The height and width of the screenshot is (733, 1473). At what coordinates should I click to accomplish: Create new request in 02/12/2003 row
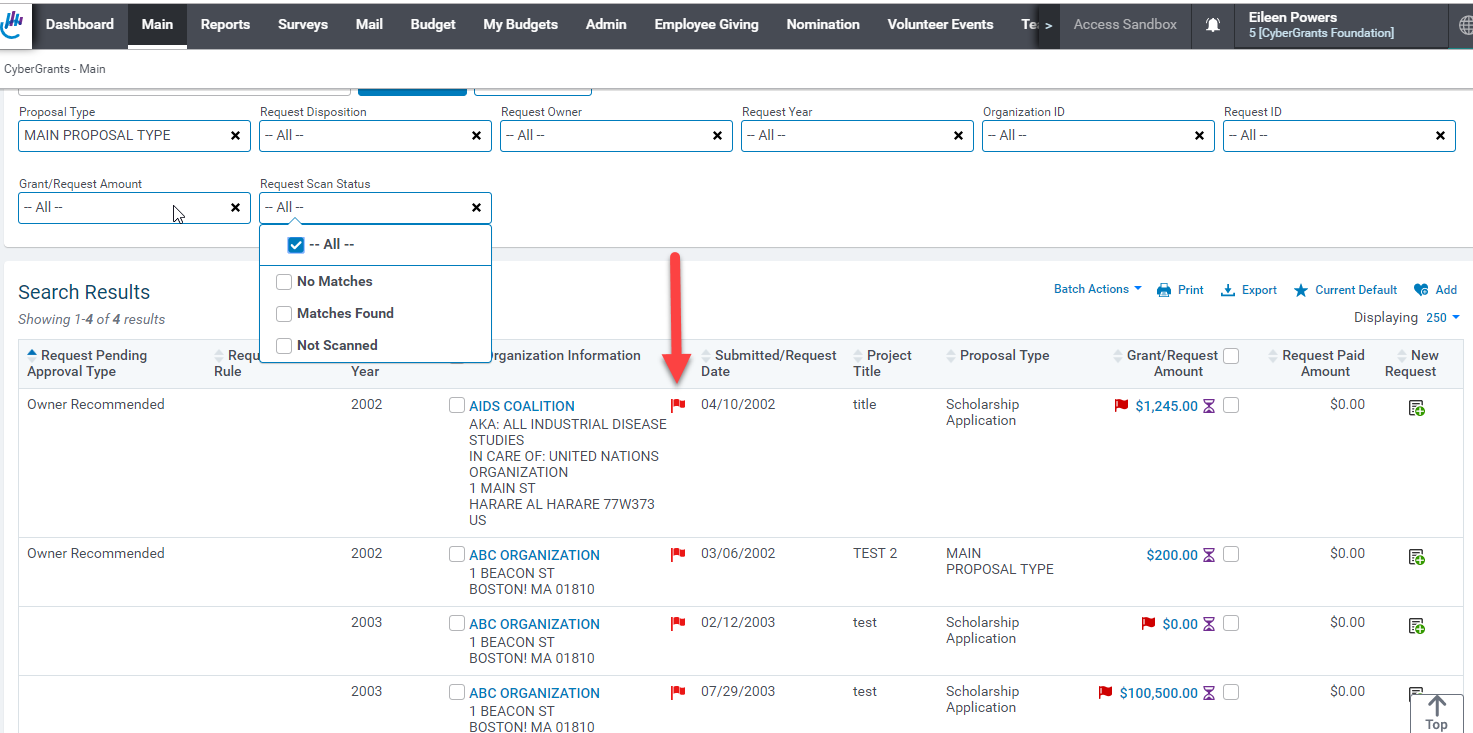pyautogui.click(x=1416, y=626)
